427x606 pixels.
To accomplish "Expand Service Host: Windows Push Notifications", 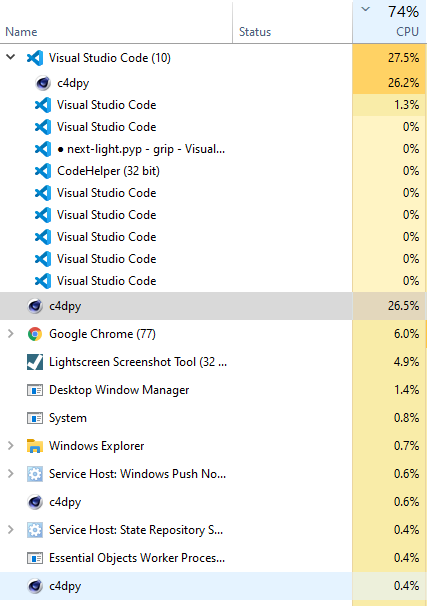I will click(11, 474).
